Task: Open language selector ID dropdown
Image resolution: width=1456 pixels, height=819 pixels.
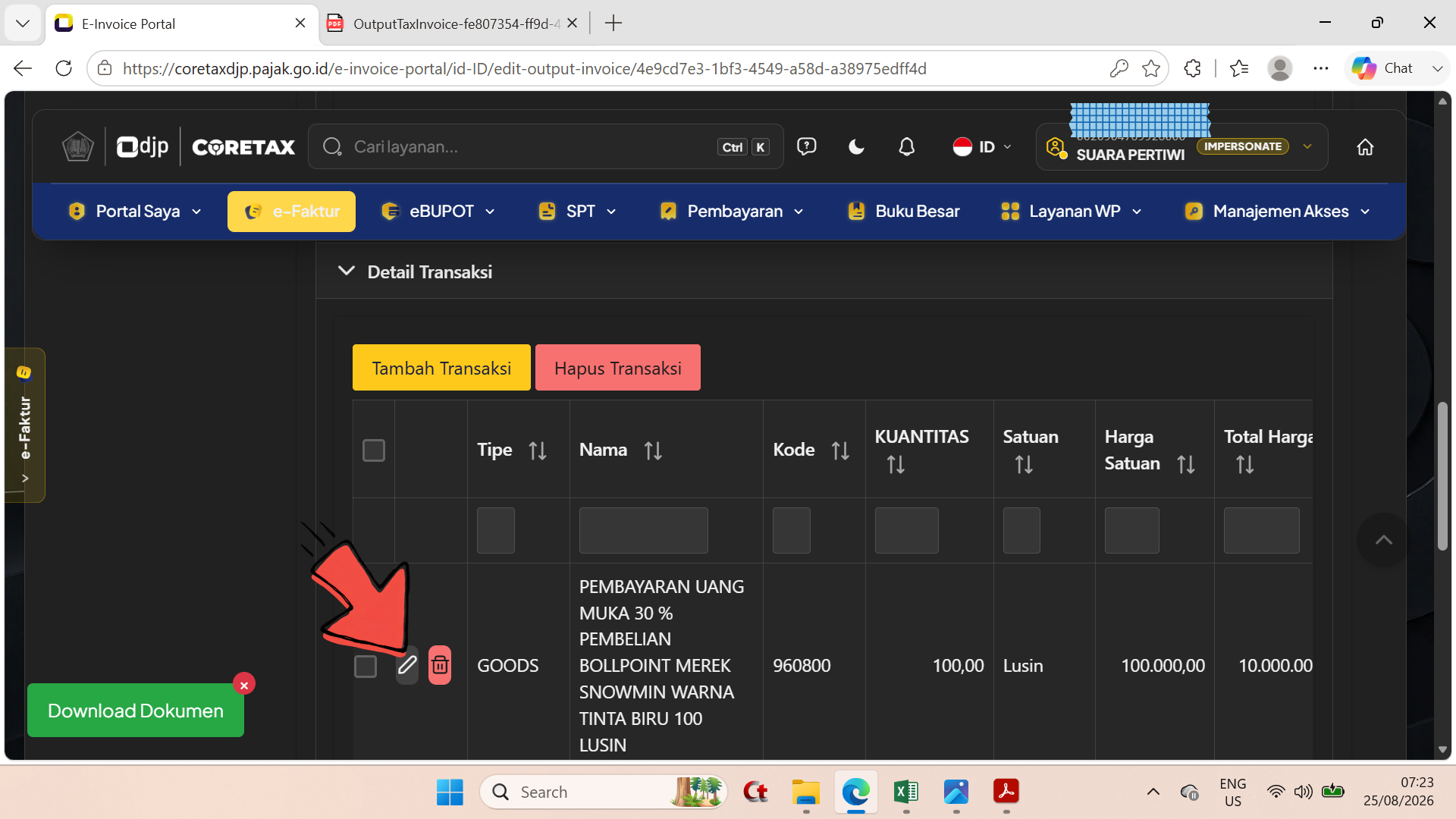Action: point(982,146)
